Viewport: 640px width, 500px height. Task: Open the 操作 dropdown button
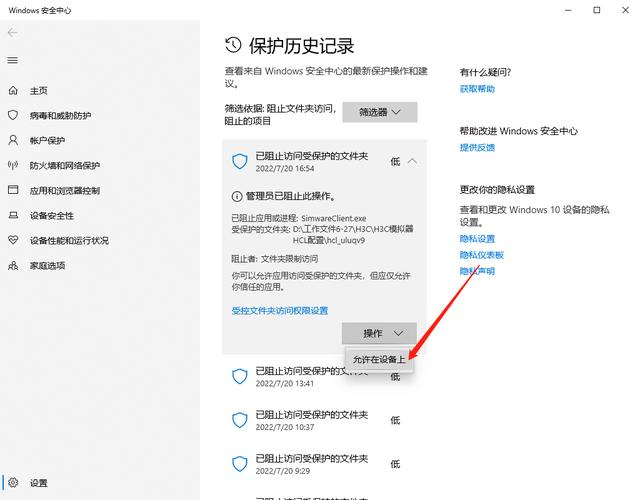379,333
